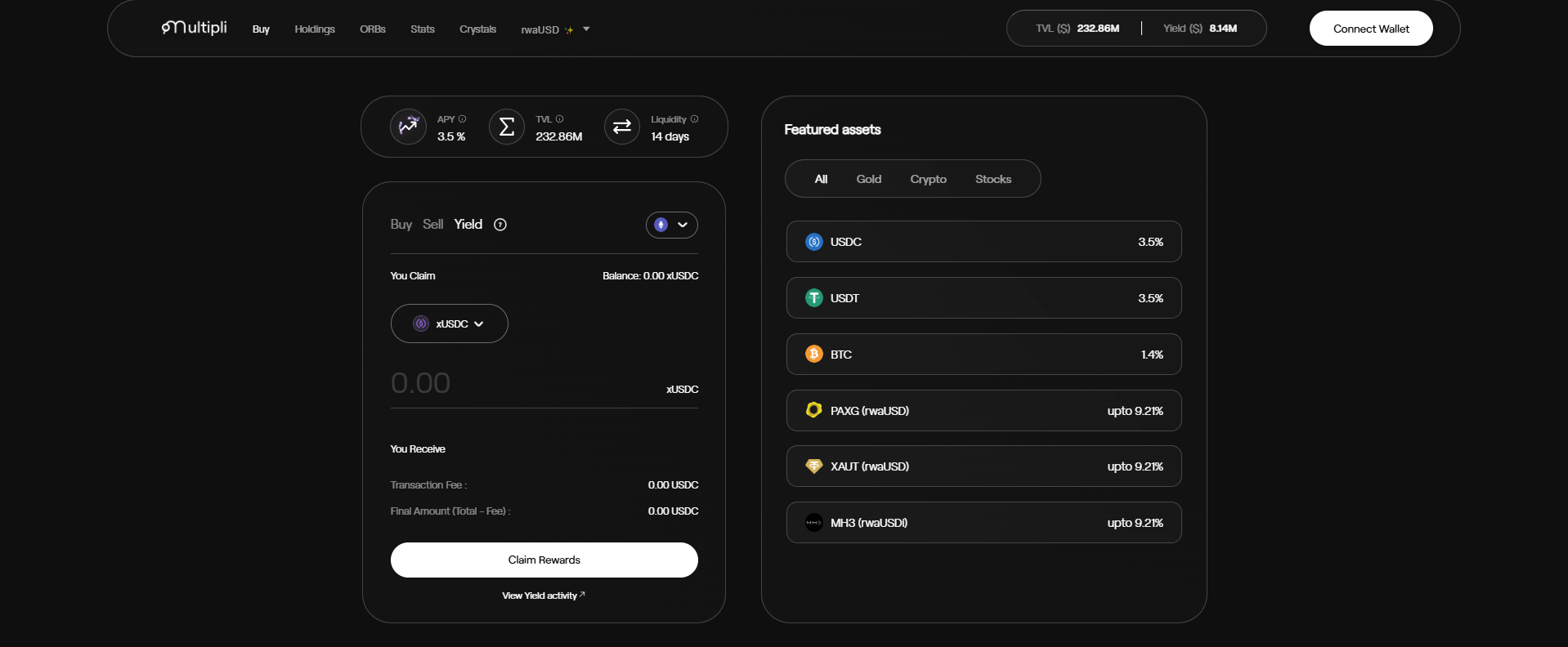Click the TVL info icon in stats

(x=560, y=119)
